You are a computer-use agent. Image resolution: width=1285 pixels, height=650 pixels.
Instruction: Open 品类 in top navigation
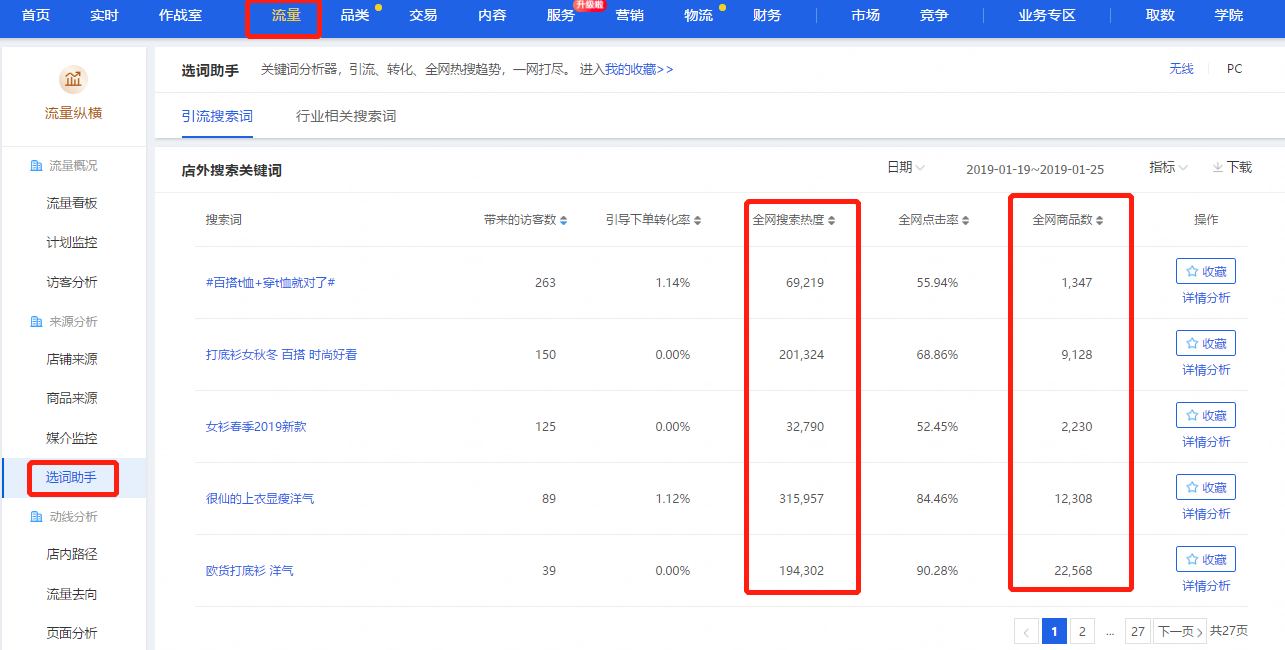(x=355, y=16)
